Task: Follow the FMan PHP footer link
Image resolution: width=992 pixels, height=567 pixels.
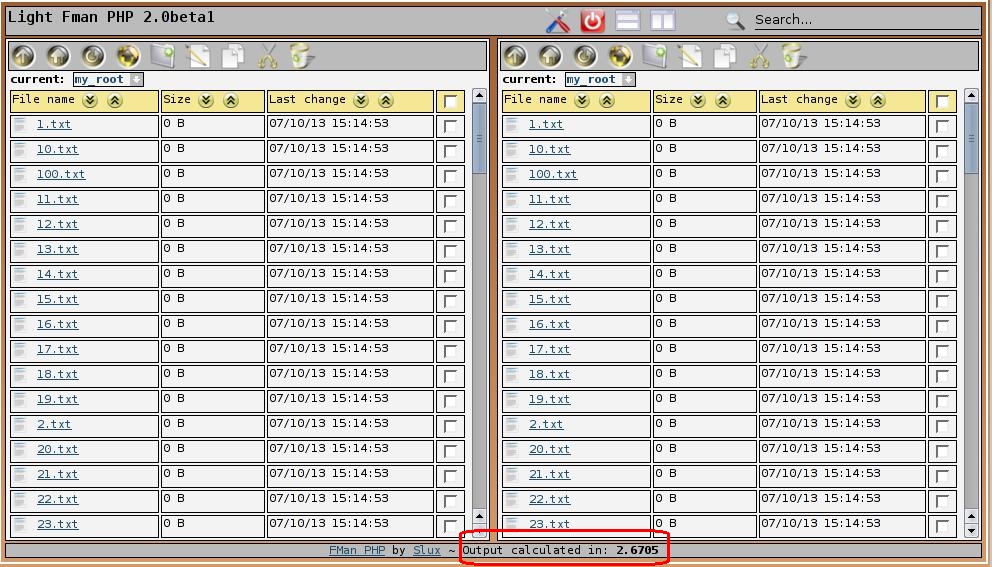Action: [357, 550]
